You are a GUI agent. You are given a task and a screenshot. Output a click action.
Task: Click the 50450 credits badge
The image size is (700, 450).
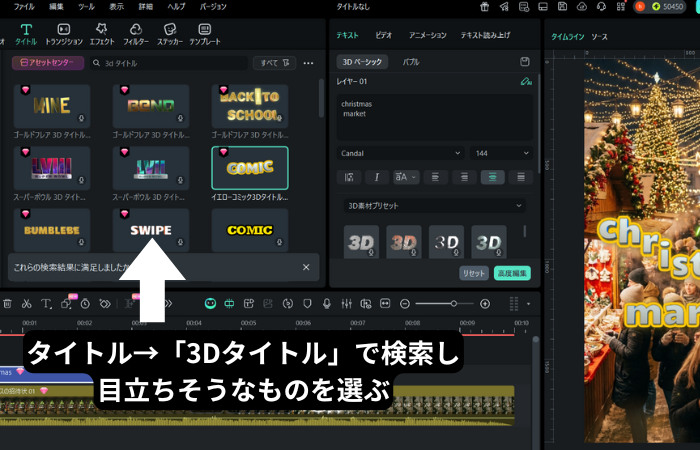click(x=668, y=6)
